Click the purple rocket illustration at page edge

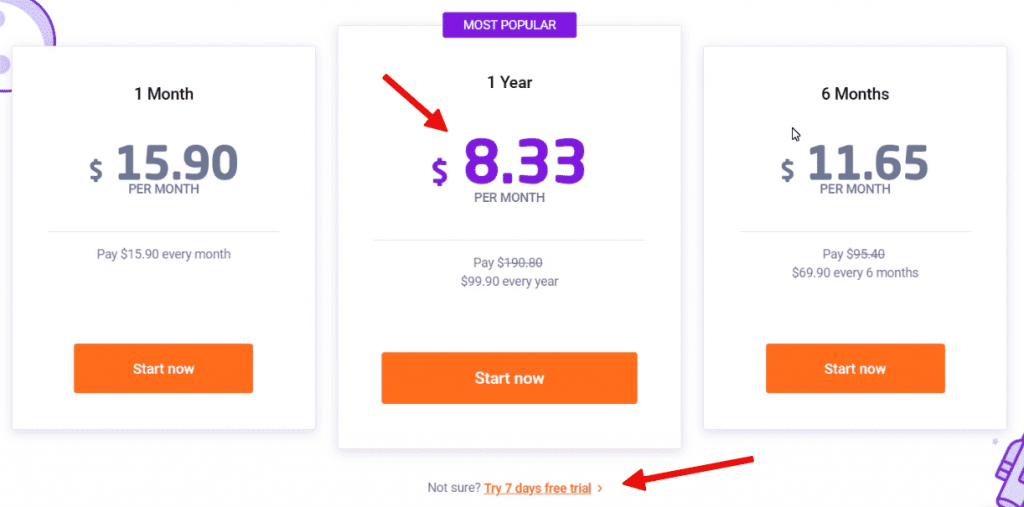click(1008, 465)
